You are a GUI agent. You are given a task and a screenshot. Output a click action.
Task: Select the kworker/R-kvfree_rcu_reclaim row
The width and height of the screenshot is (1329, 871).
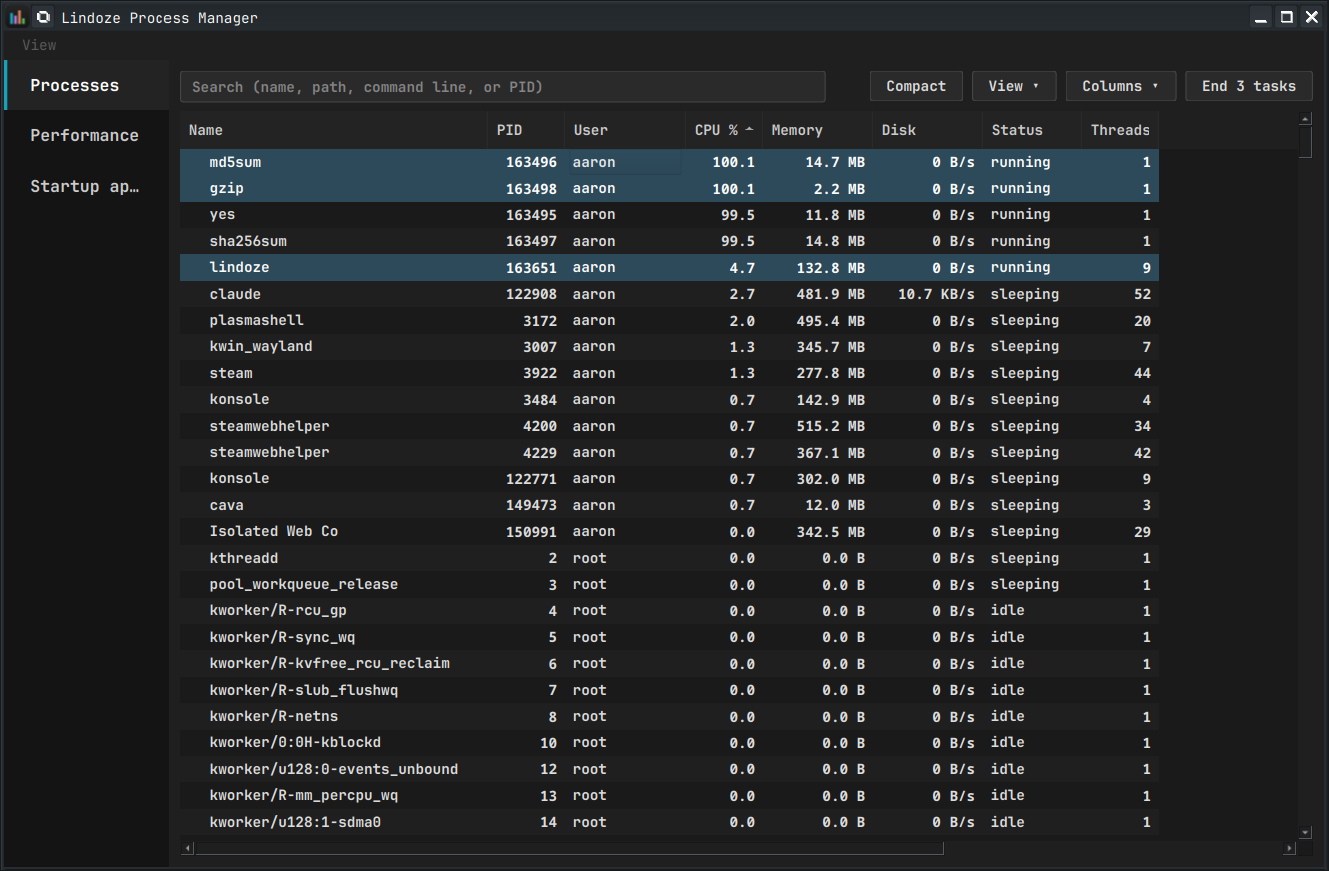click(669, 663)
